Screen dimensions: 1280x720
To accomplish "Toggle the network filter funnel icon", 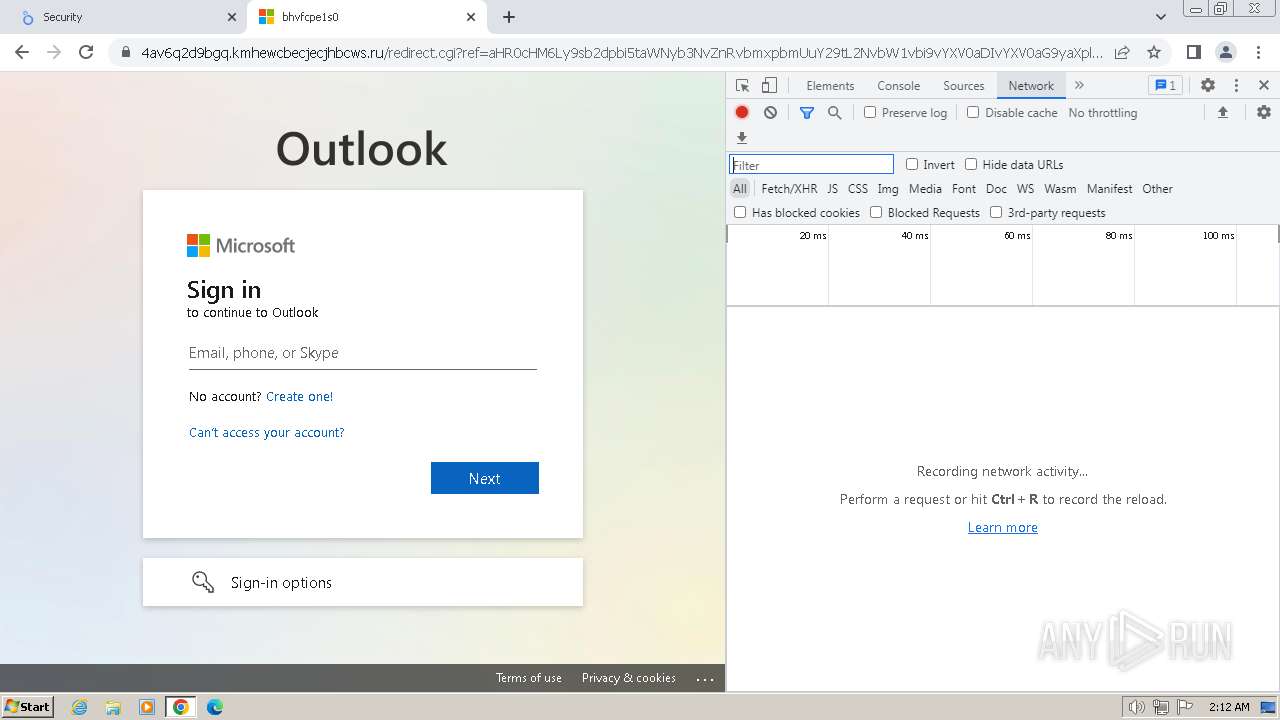I will coord(807,113).
